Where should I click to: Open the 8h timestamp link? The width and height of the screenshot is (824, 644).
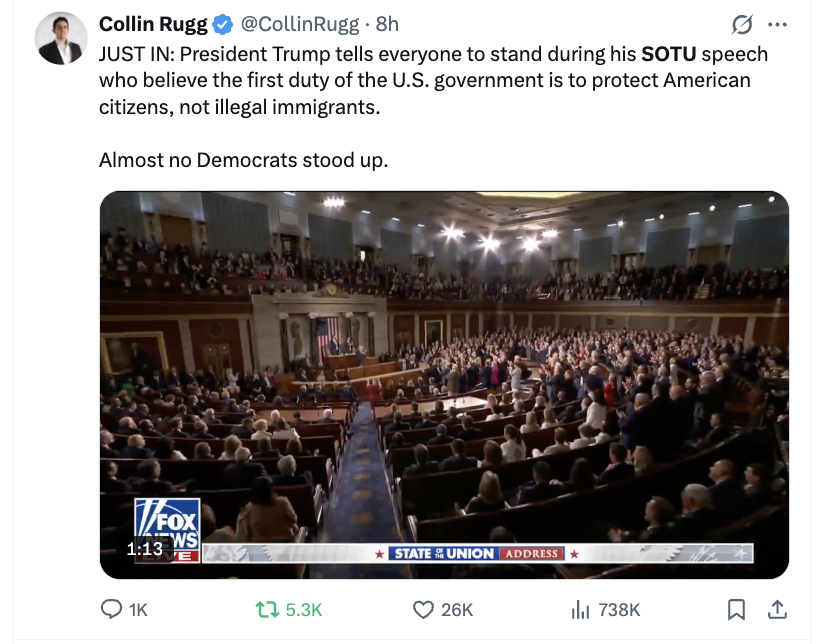387,24
